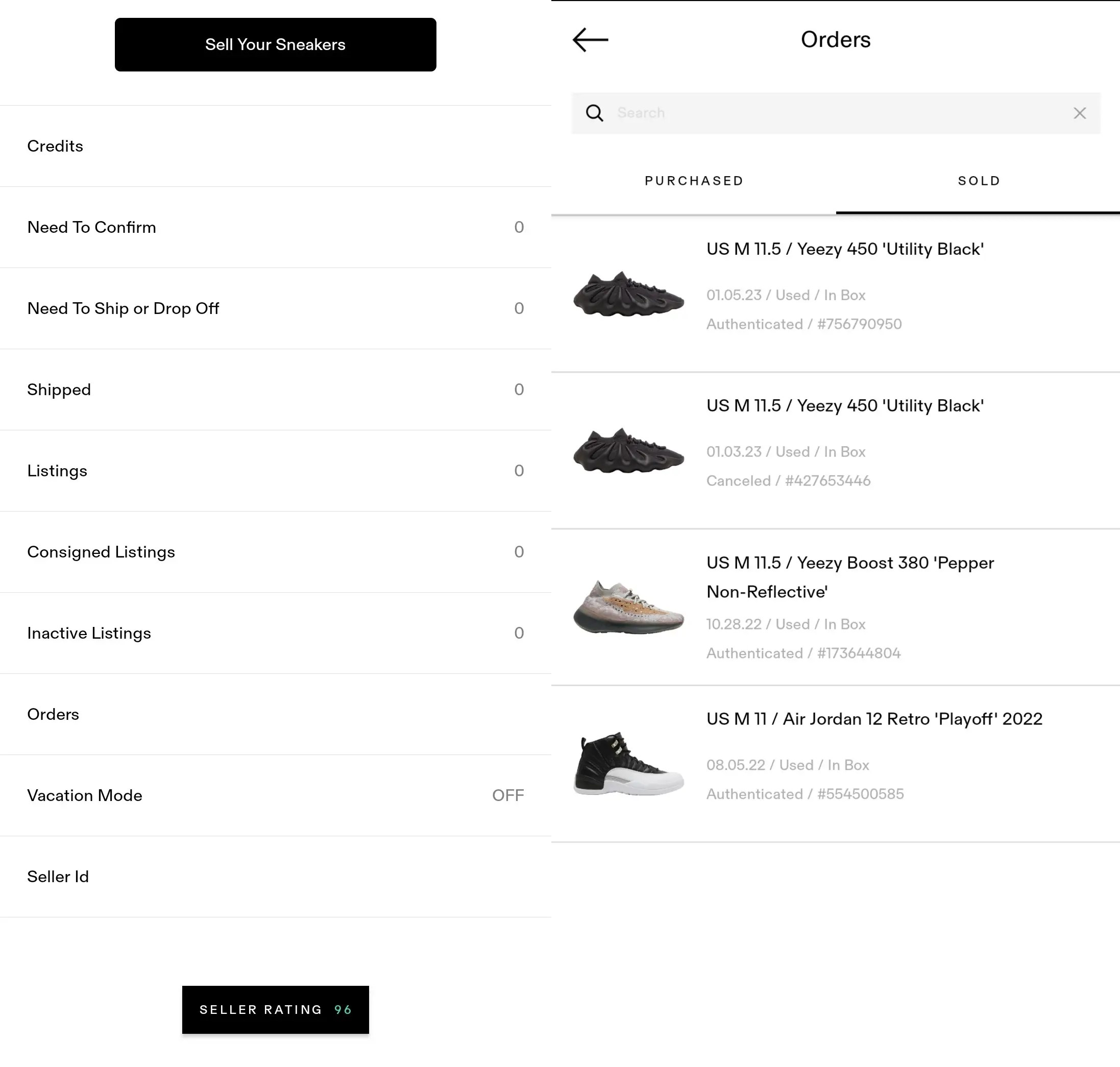
Task: Click order number #554500585
Action: [x=861, y=794]
